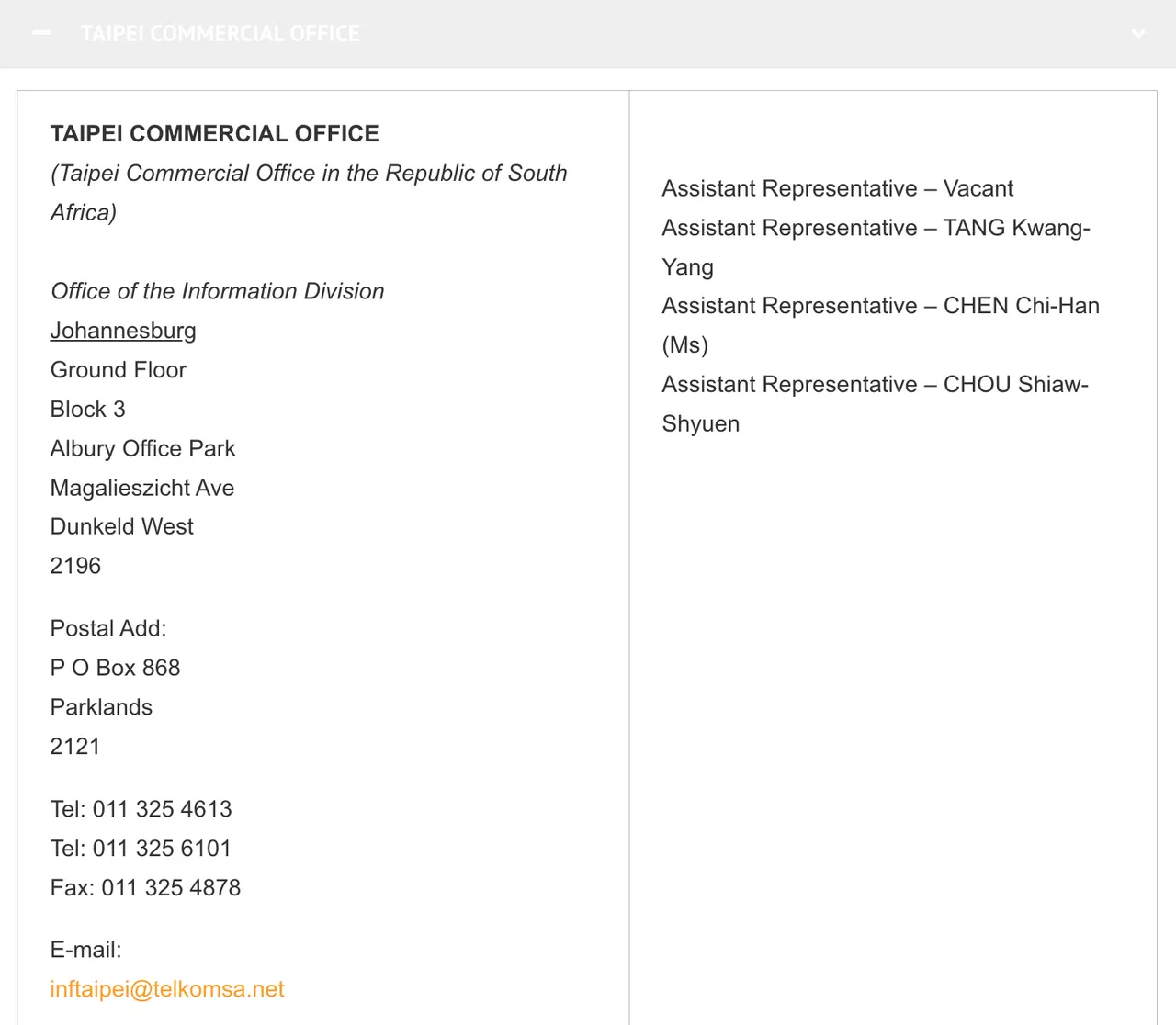This screenshot has height=1025, width=1176.
Task: Click the minus icon beside Taipei Commercial Office
Action: click(x=41, y=33)
